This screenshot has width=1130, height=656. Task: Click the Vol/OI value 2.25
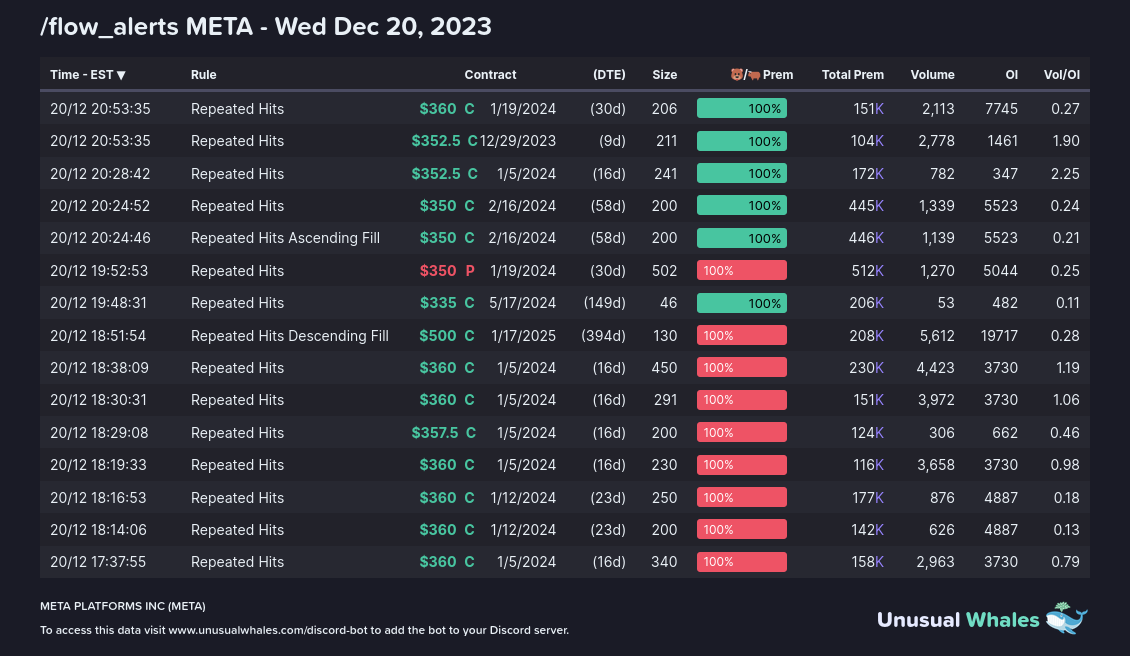1066,174
